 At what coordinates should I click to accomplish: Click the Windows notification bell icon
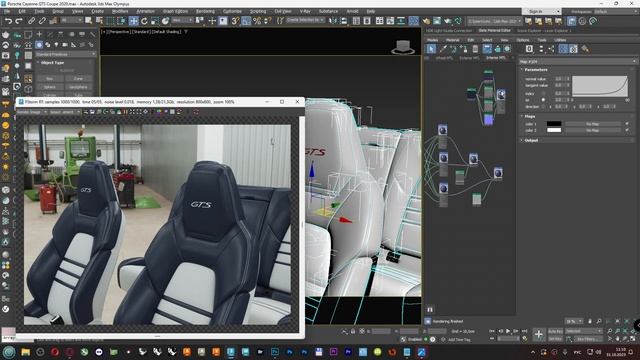[631, 352]
